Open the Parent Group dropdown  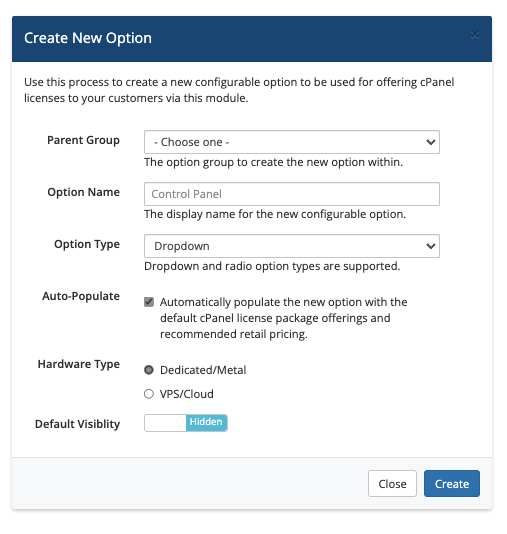click(292, 142)
